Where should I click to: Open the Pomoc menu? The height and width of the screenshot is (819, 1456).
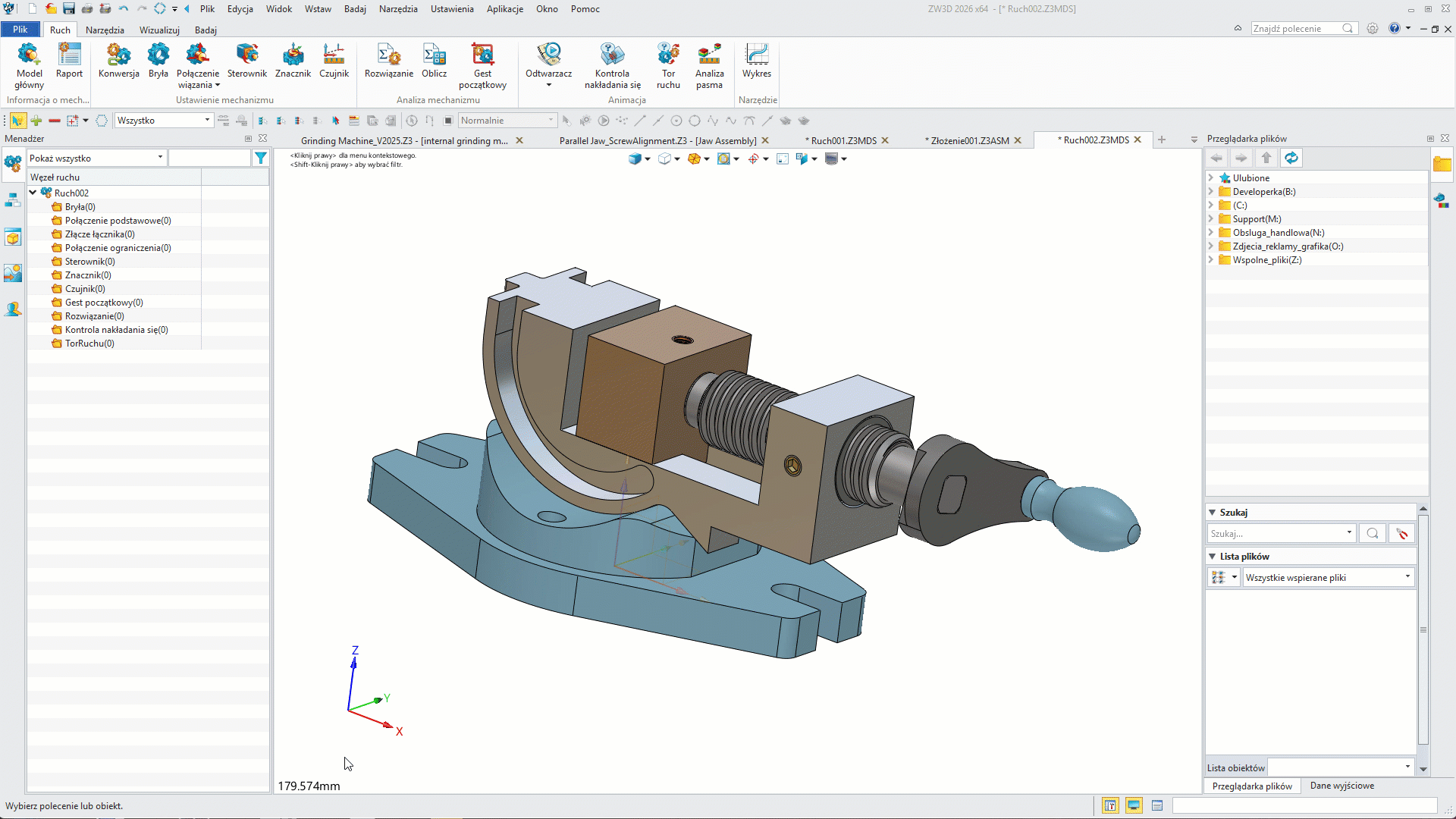[585, 8]
